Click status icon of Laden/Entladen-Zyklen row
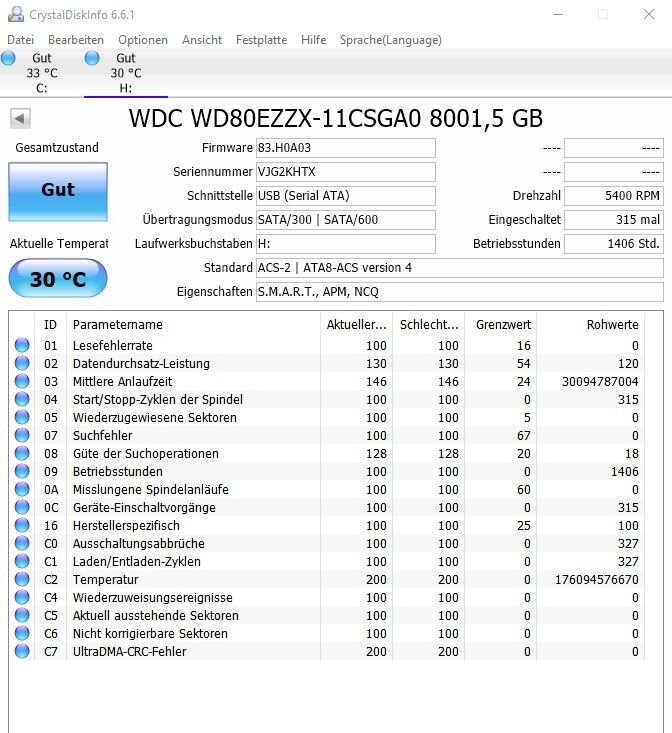Screen dimensions: 672x733 pyautogui.click(x=22, y=561)
